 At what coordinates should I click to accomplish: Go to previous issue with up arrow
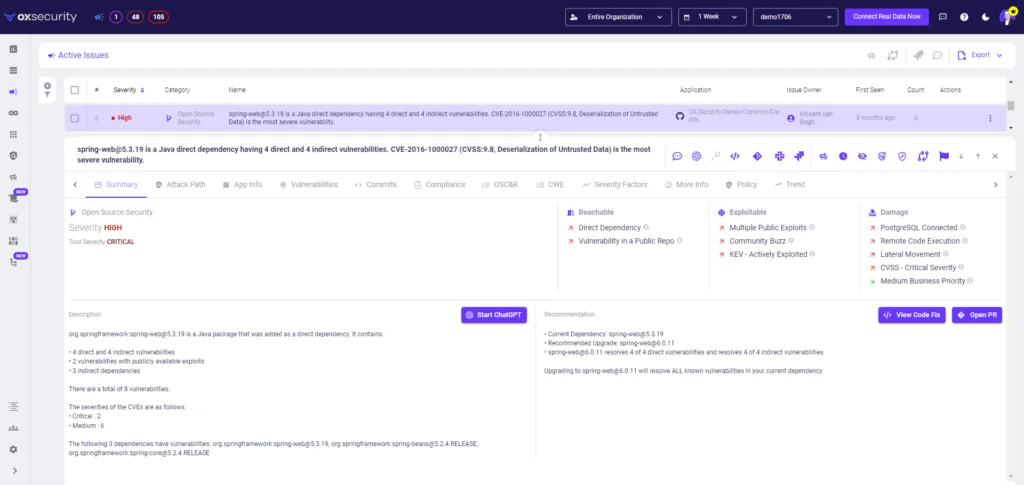point(978,156)
